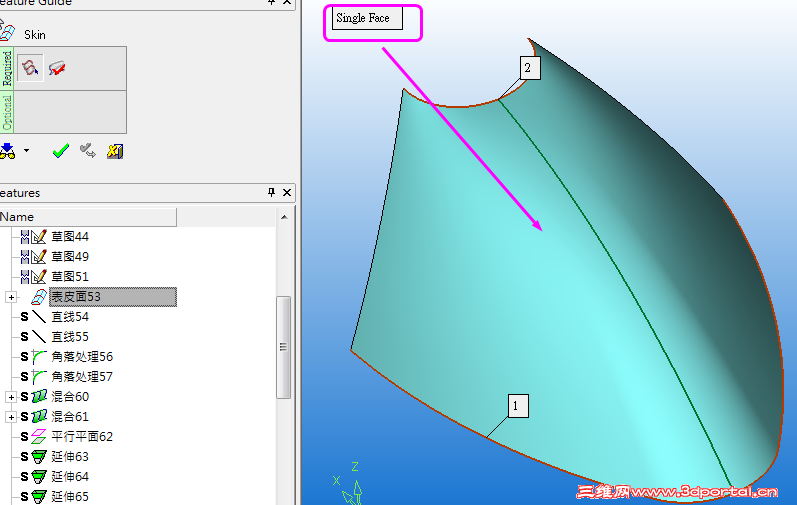Select sketch 草图44 in tree

70,237
